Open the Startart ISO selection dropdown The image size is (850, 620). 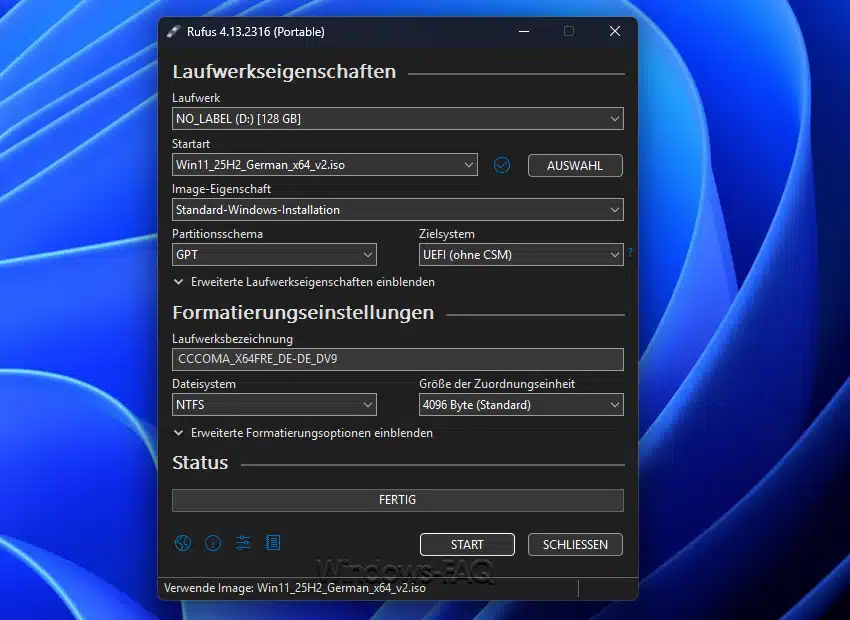[x=324, y=165]
